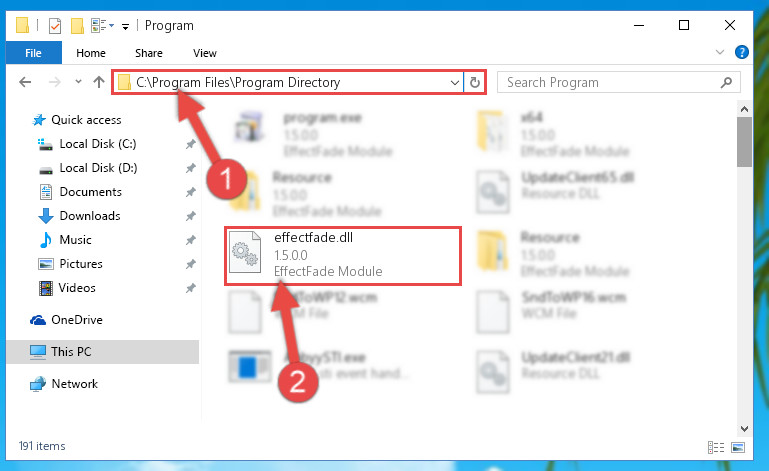Click the x64 folder icon

[492, 131]
